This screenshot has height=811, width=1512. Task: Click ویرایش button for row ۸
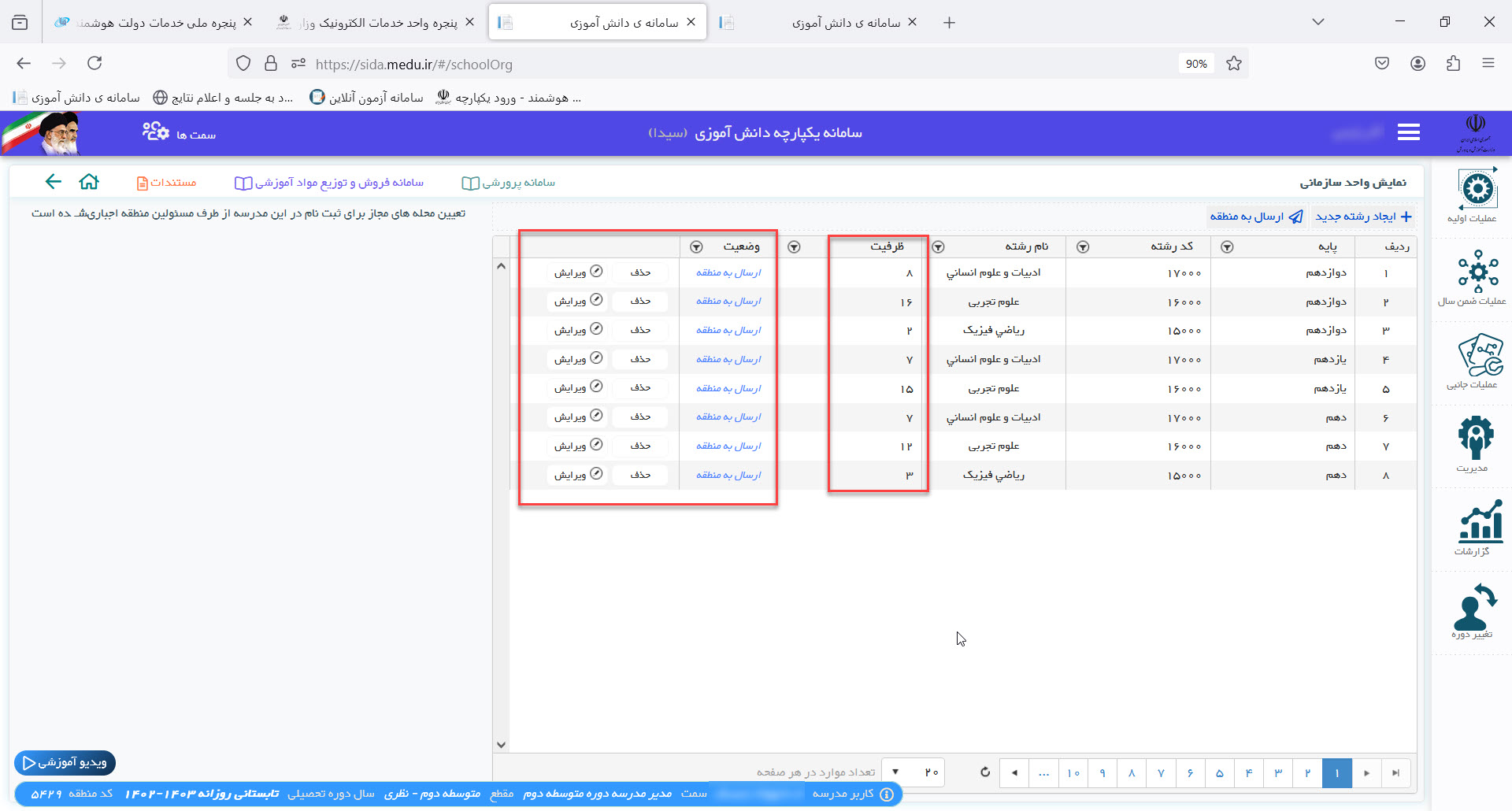click(577, 475)
